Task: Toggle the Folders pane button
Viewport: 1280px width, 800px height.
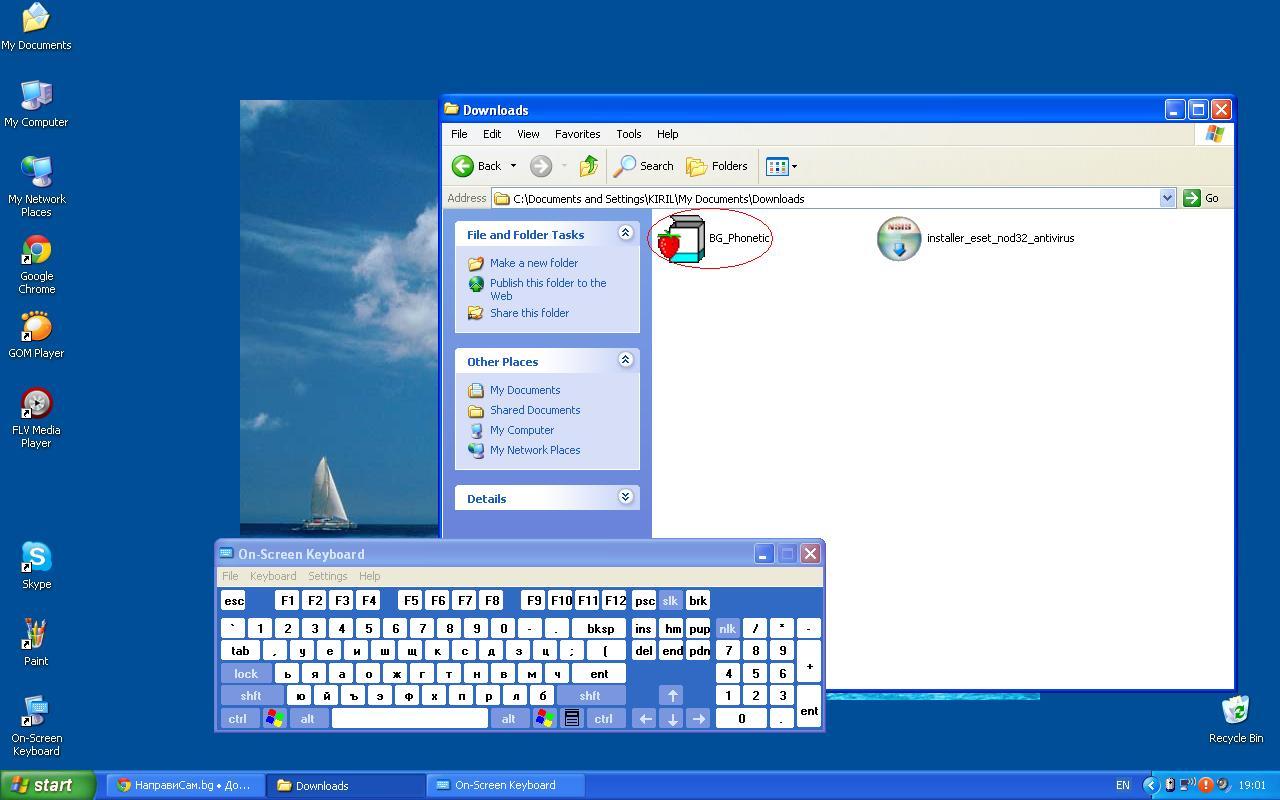Action: point(717,166)
